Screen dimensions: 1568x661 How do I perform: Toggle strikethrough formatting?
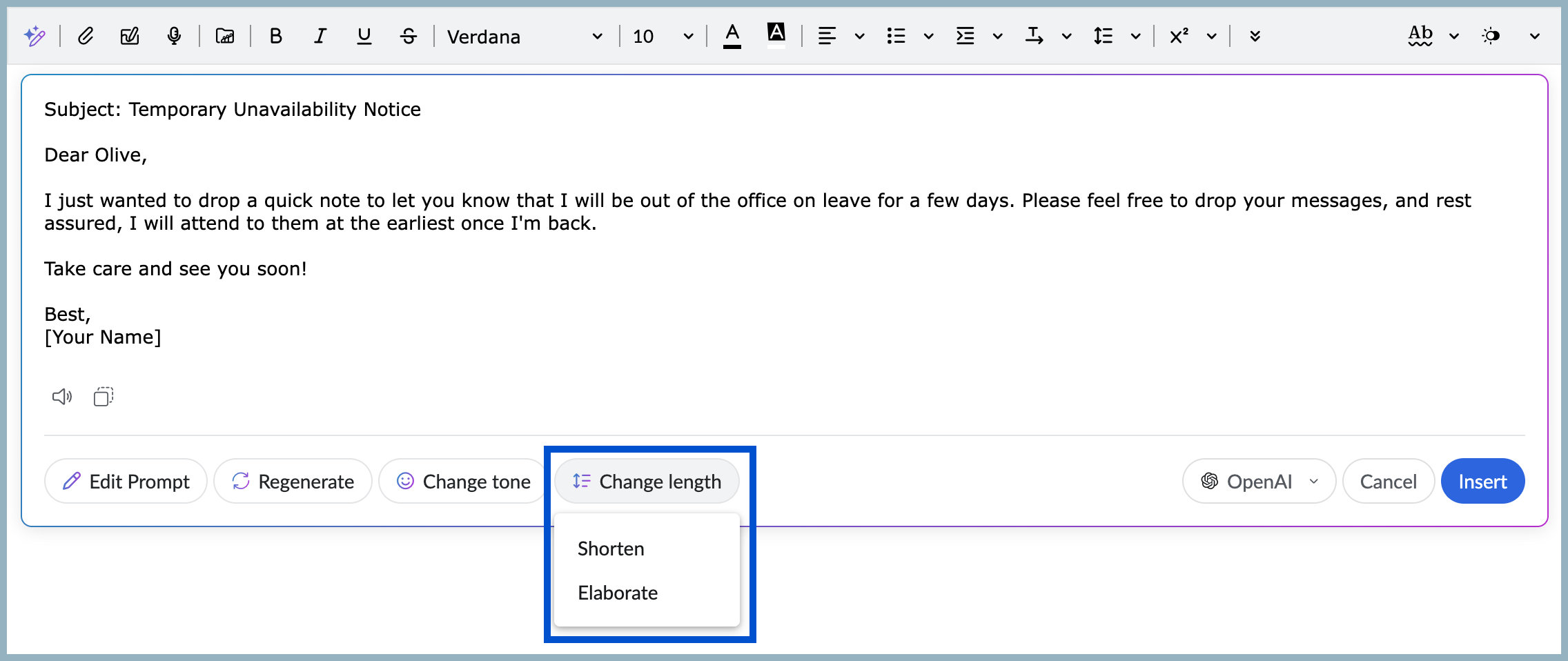point(408,36)
